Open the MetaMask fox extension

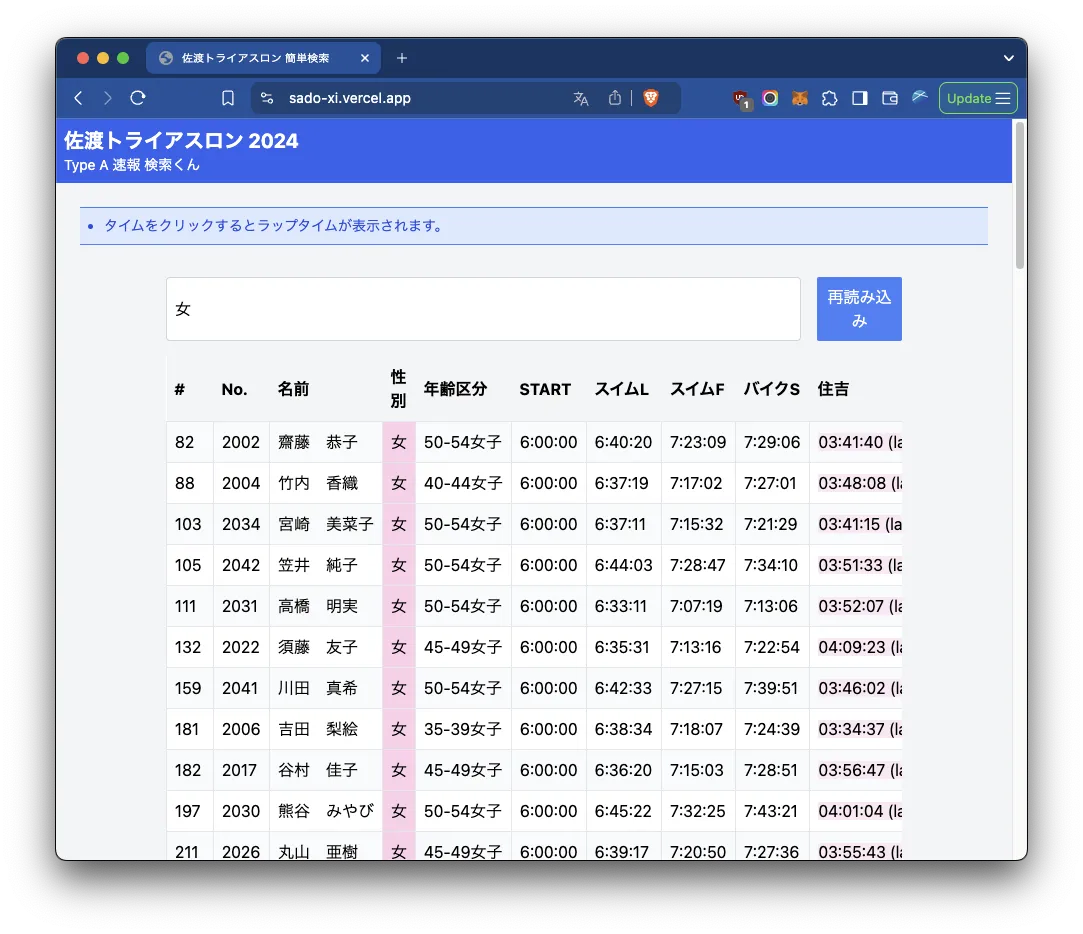pos(800,98)
